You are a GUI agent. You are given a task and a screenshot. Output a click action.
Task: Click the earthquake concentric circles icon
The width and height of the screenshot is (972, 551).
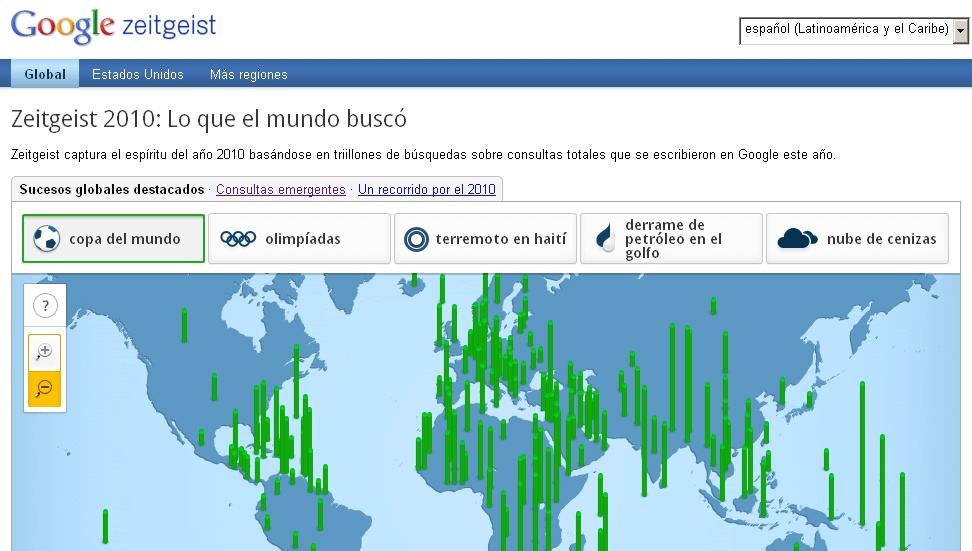pos(416,239)
